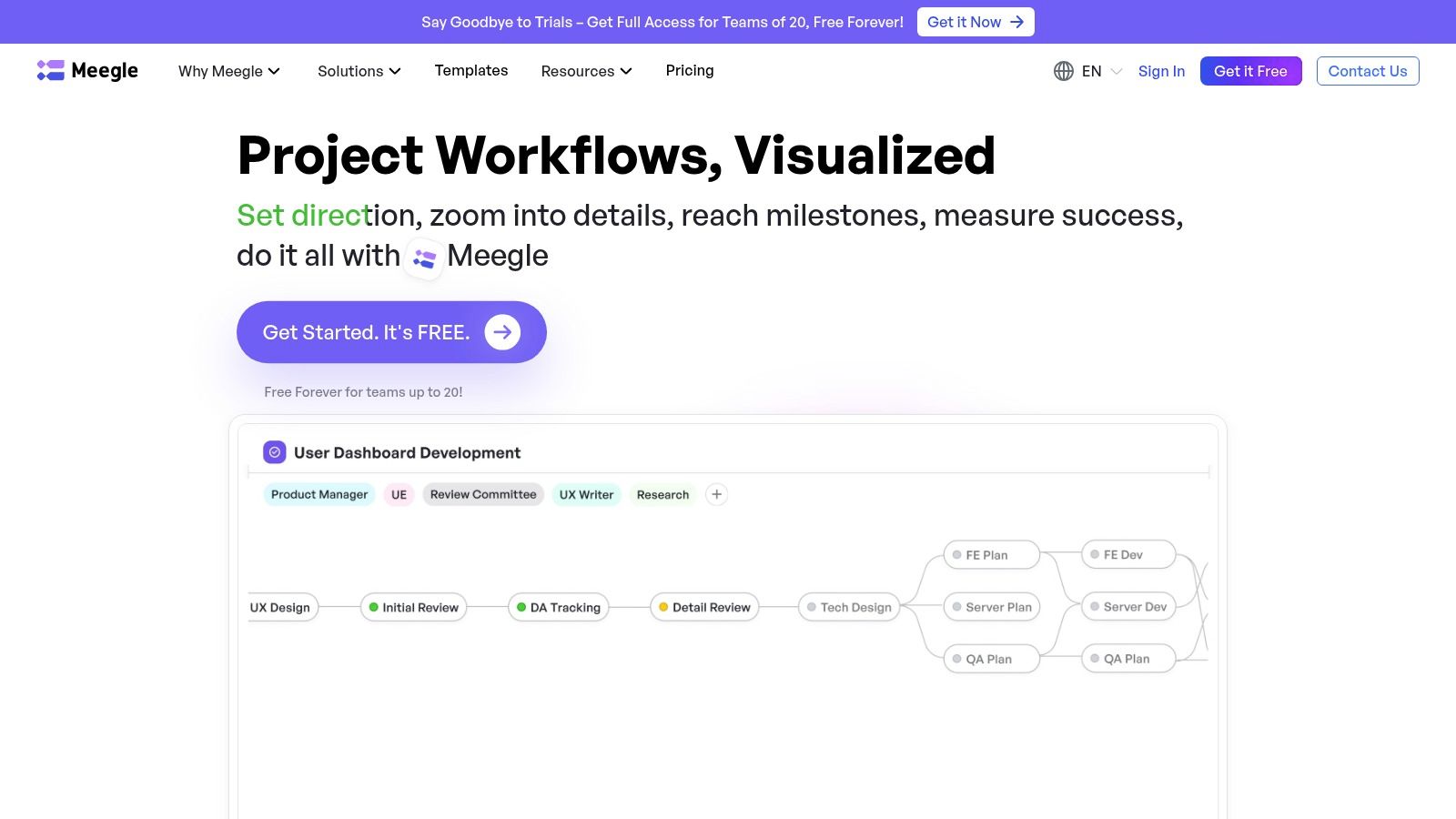Viewport: 1456px width, 819px height.
Task: Click the Meegle logo in header
Action: [x=87, y=70]
